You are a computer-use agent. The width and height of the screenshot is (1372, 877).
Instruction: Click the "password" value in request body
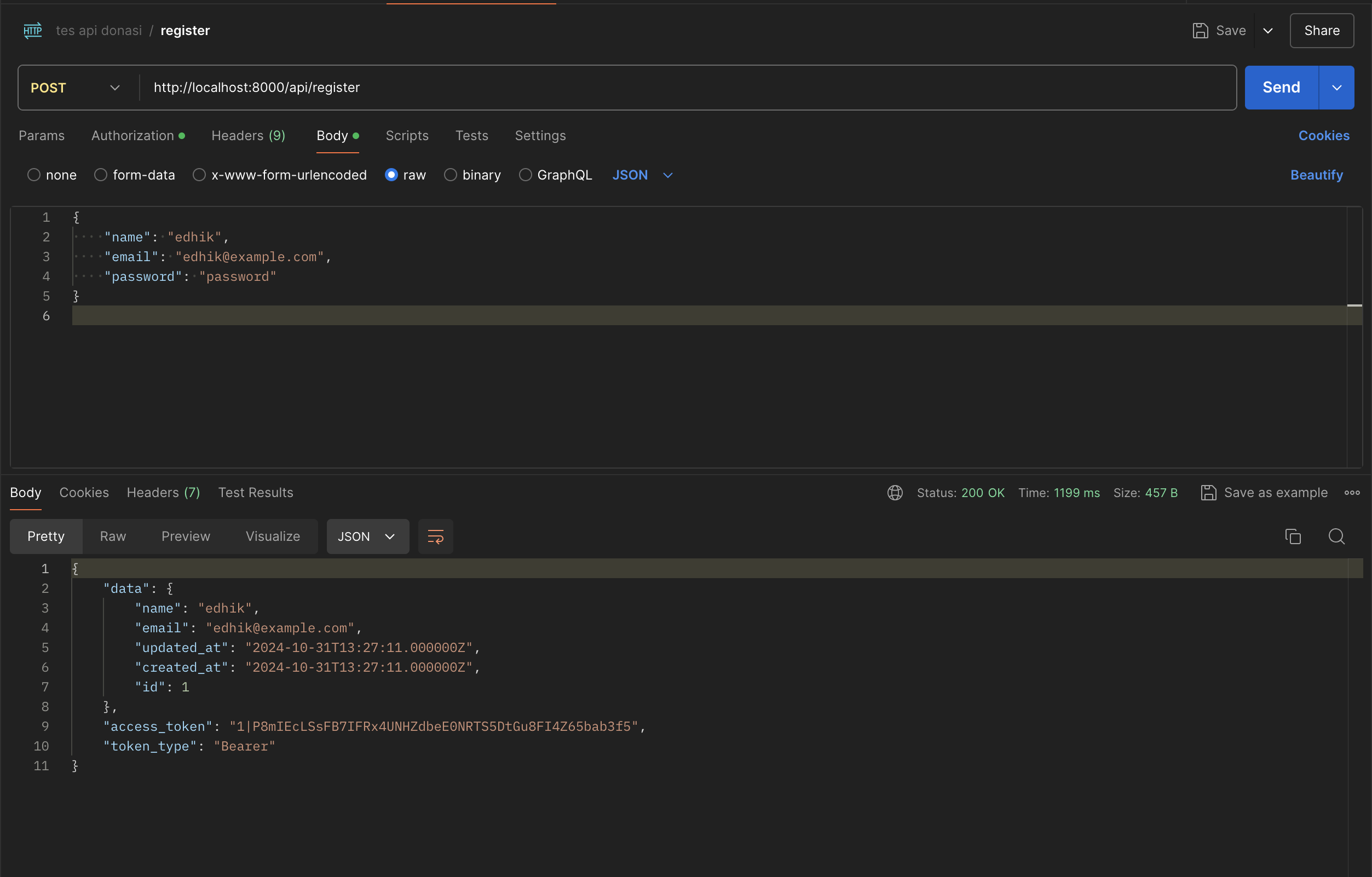237,276
